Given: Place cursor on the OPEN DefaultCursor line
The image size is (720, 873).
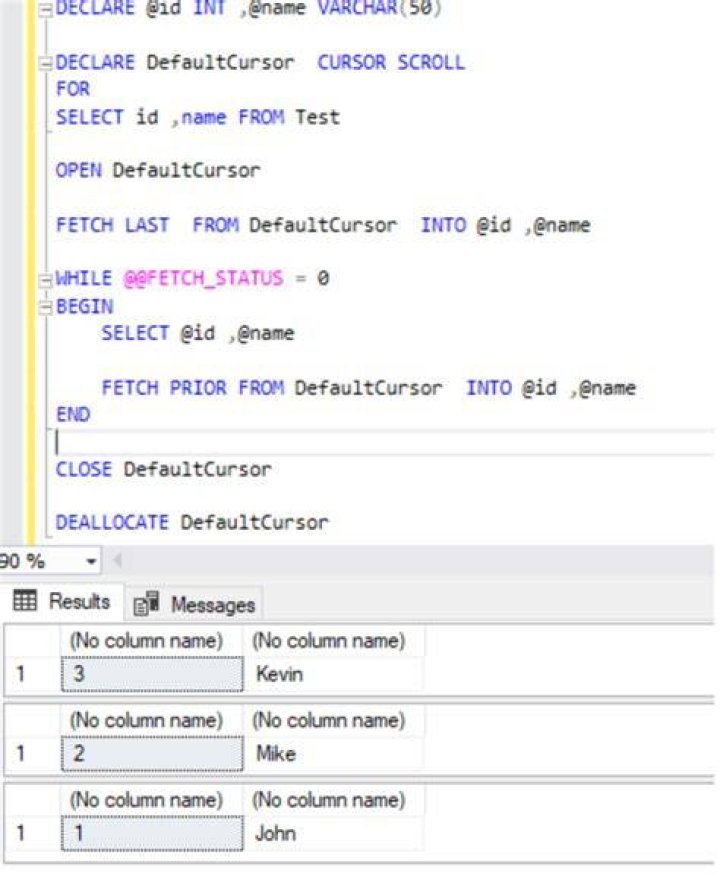Looking at the screenshot, I should [x=158, y=170].
